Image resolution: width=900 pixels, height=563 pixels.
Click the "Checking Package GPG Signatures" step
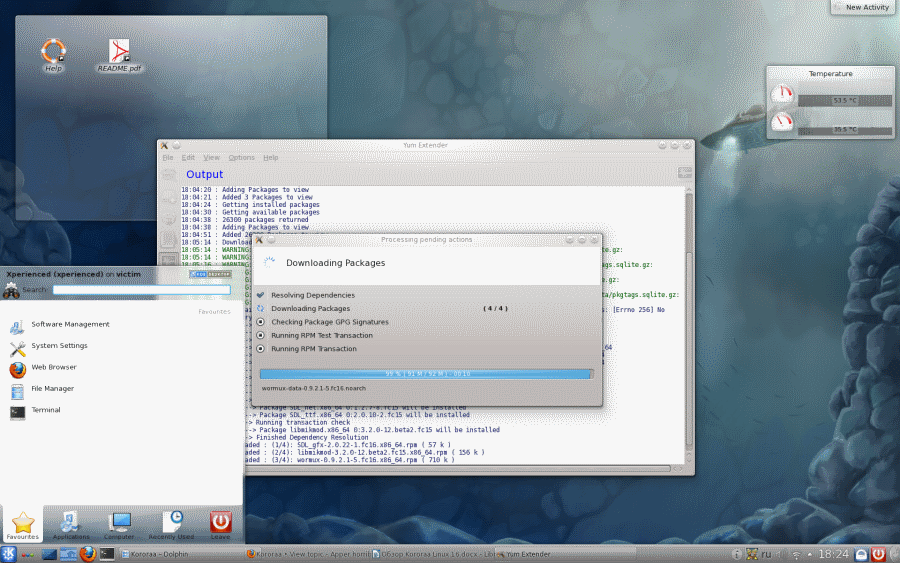point(329,323)
